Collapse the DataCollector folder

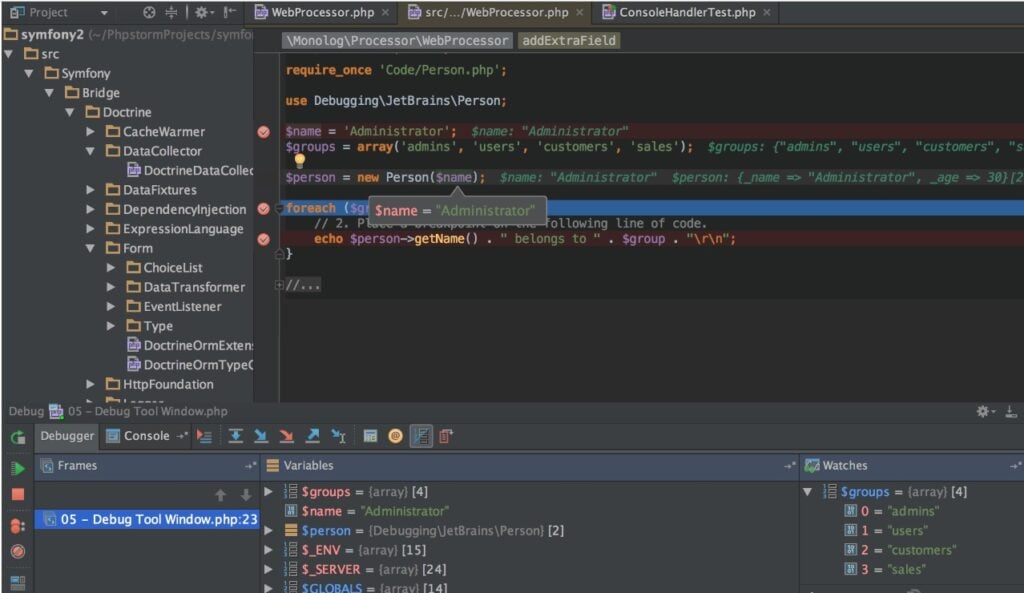click(x=91, y=151)
